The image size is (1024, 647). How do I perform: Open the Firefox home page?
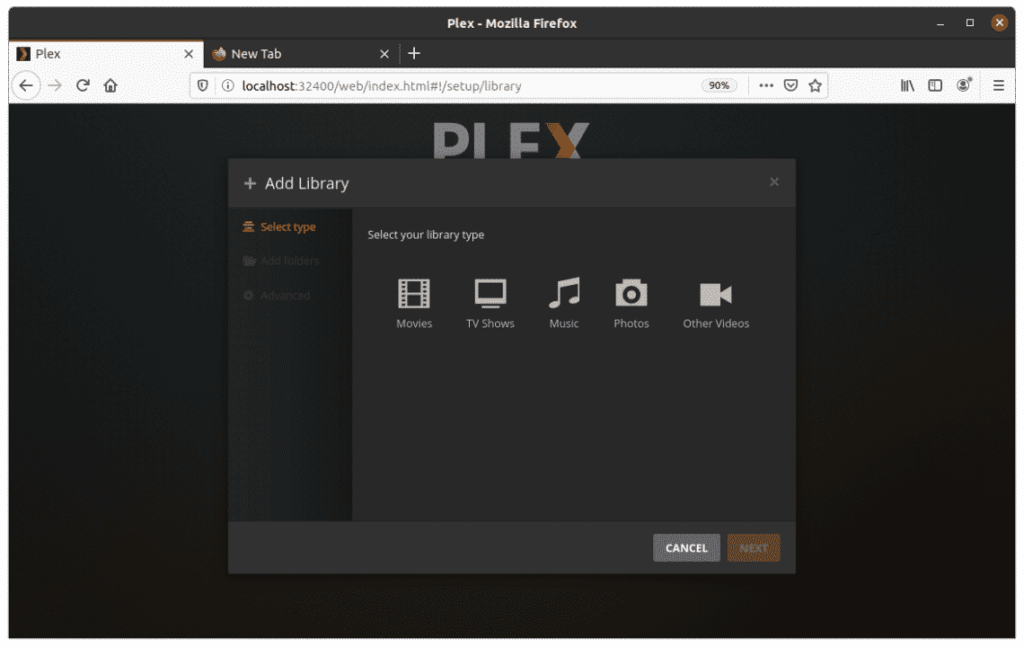[110, 86]
